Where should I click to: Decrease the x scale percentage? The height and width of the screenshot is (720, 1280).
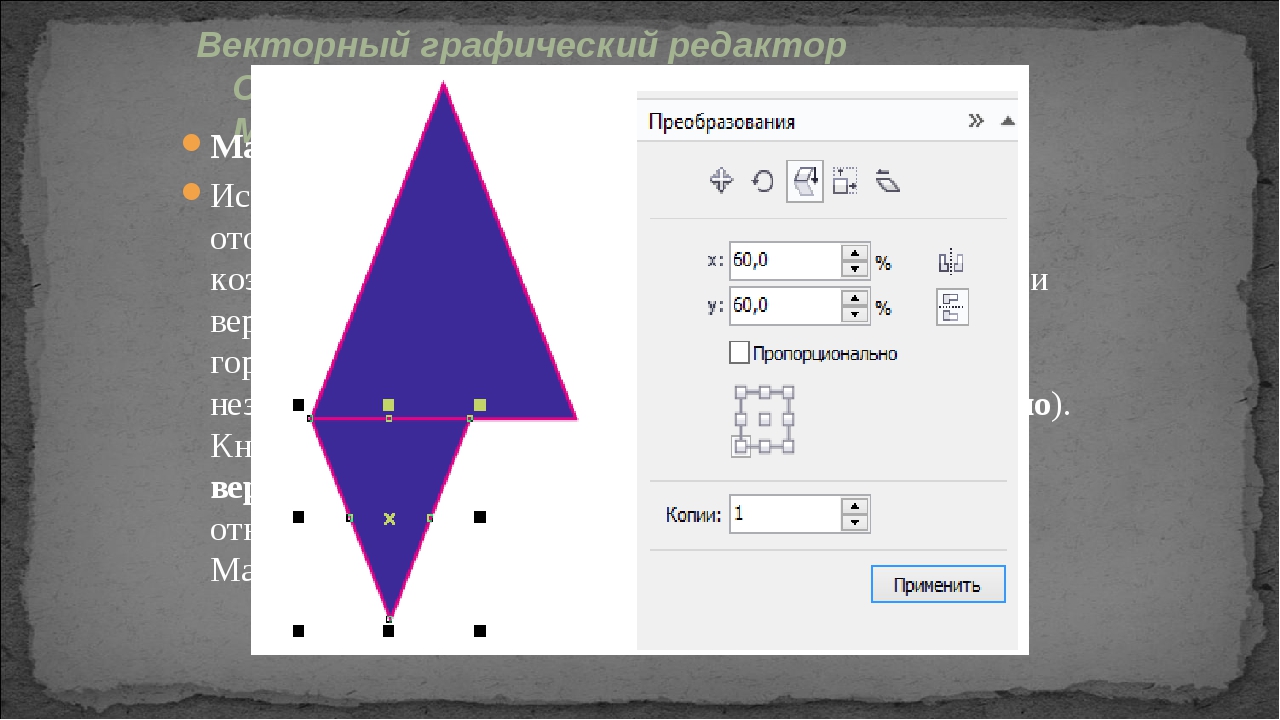[854, 269]
